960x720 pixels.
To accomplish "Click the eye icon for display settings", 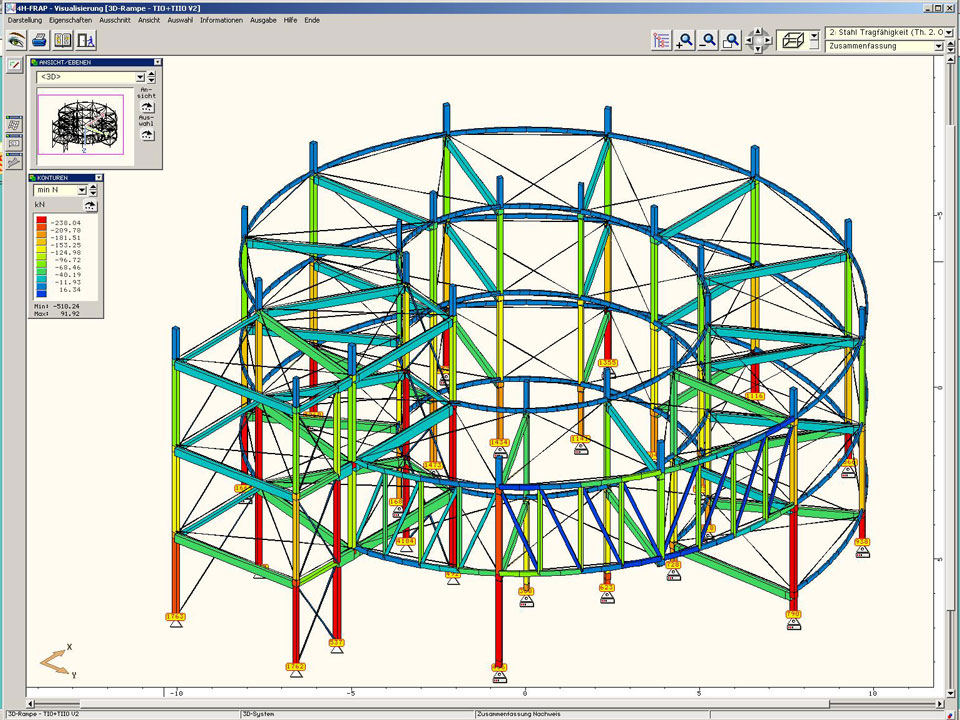I will 15,41.
